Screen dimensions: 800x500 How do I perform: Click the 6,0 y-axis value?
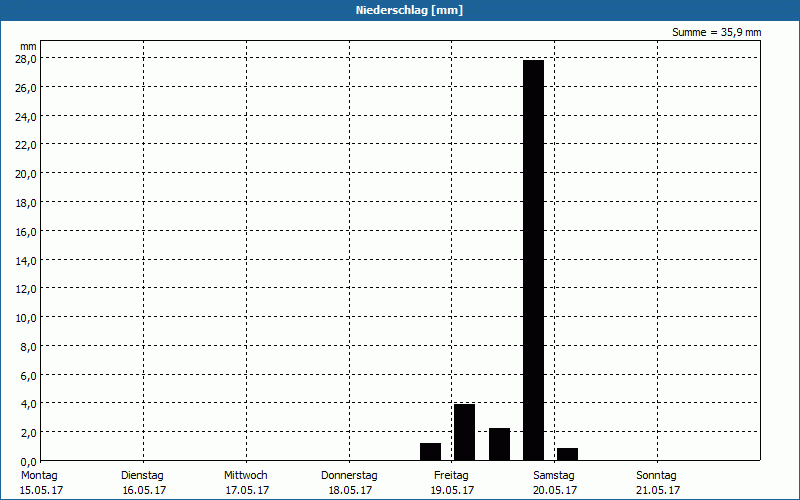(28, 376)
